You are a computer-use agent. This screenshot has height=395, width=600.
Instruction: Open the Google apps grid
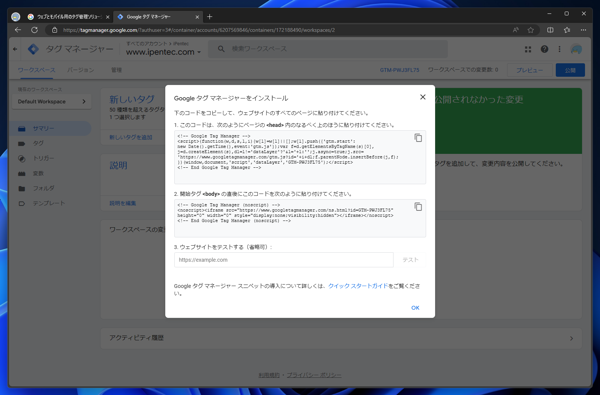(528, 49)
